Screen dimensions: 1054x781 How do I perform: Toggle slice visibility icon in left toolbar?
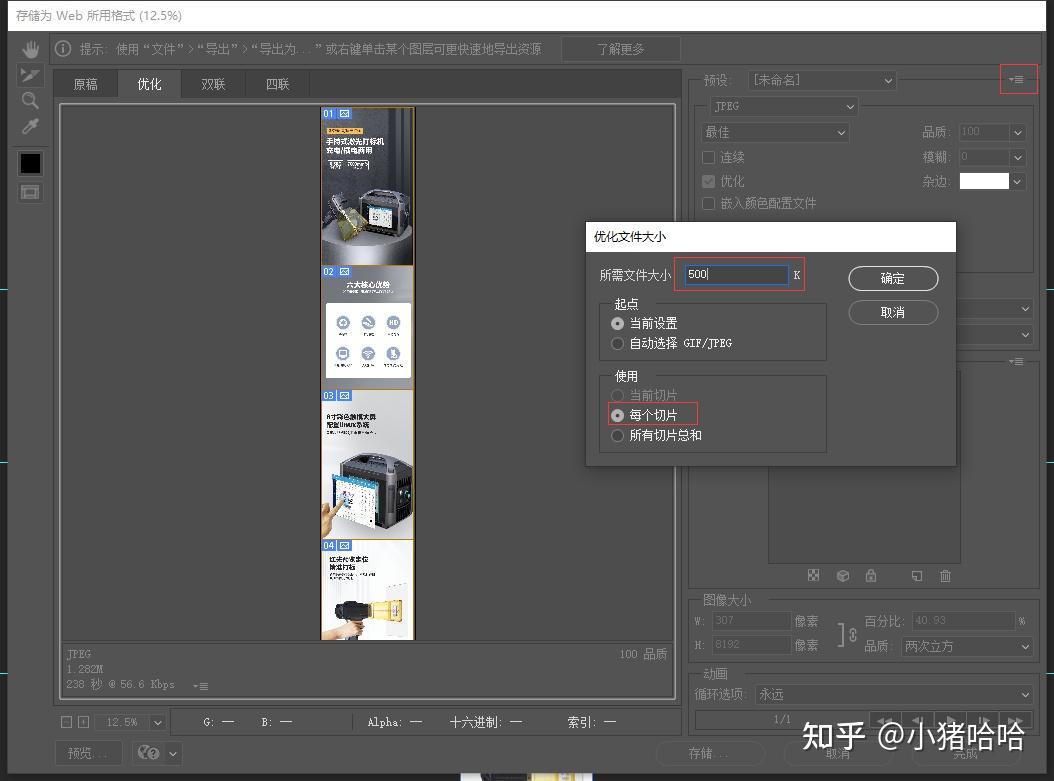(x=30, y=193)
